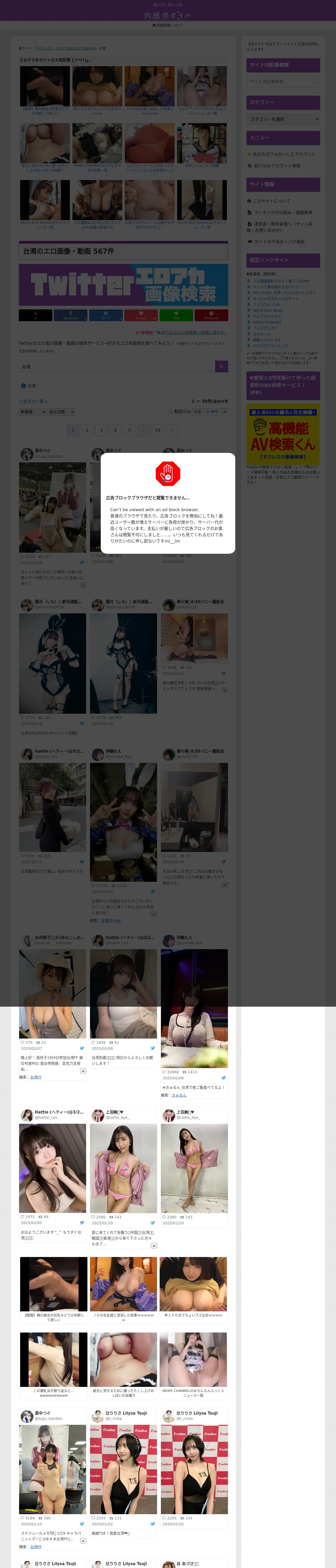Click the Facebook share button
Viewport: 336px width, 1568px height.
click(71, 315)
